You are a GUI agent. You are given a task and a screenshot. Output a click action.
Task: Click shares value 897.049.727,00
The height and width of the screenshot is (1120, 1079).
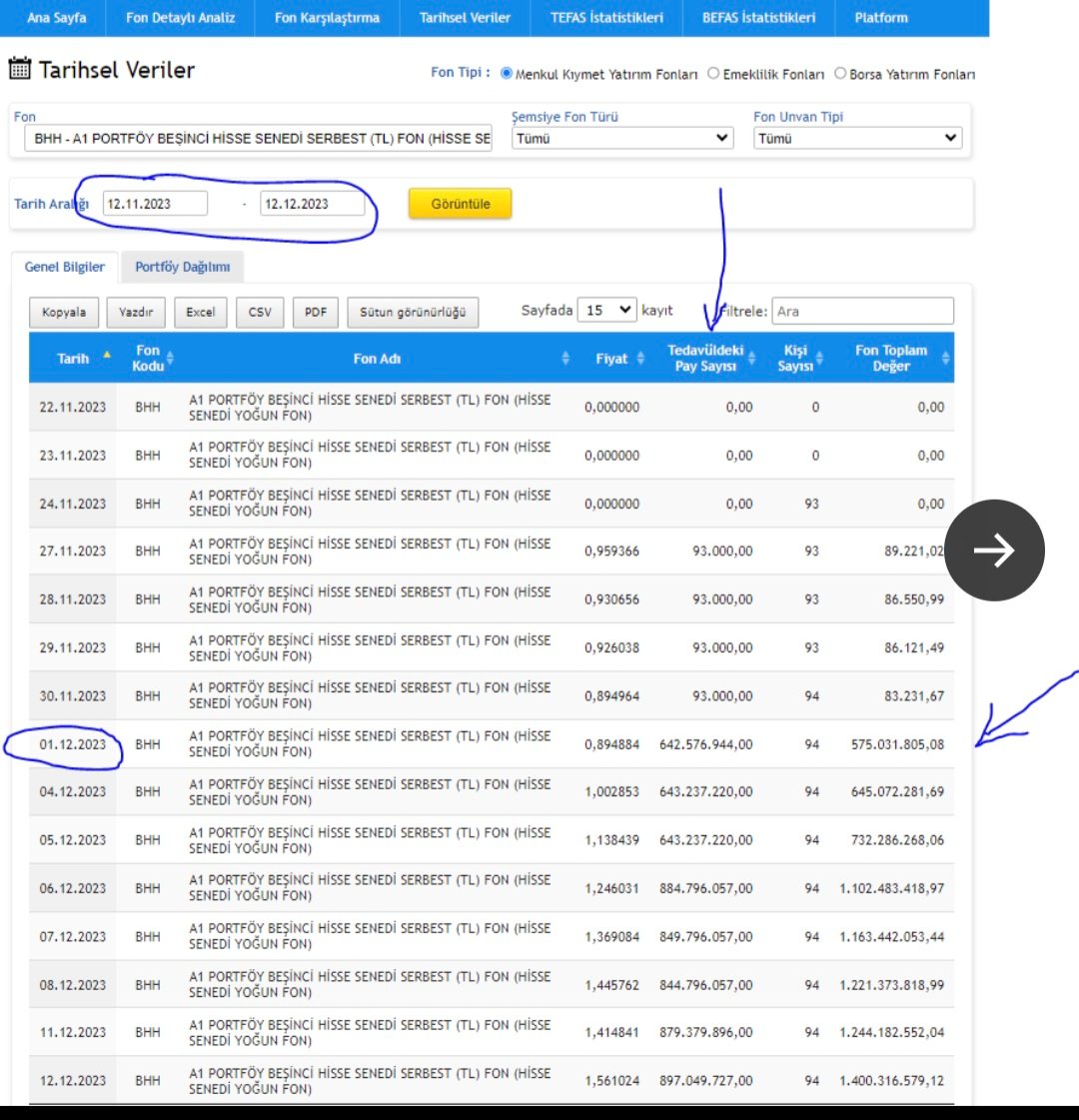(705, 1081)
